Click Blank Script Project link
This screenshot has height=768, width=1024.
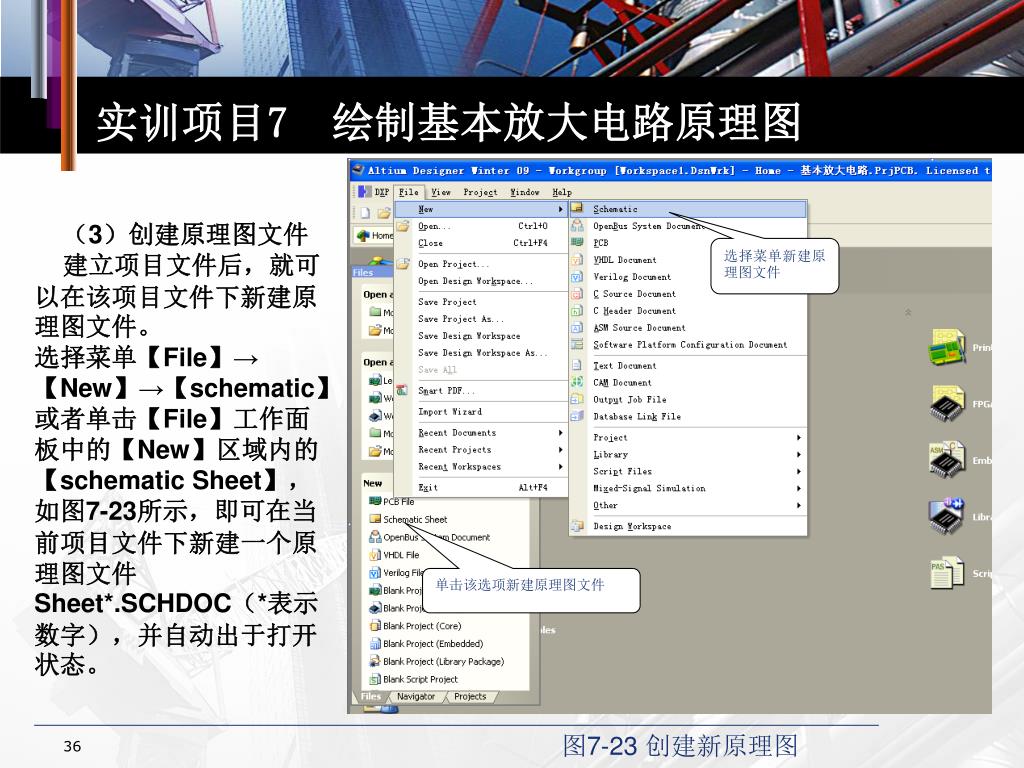[x=420, y=679]
